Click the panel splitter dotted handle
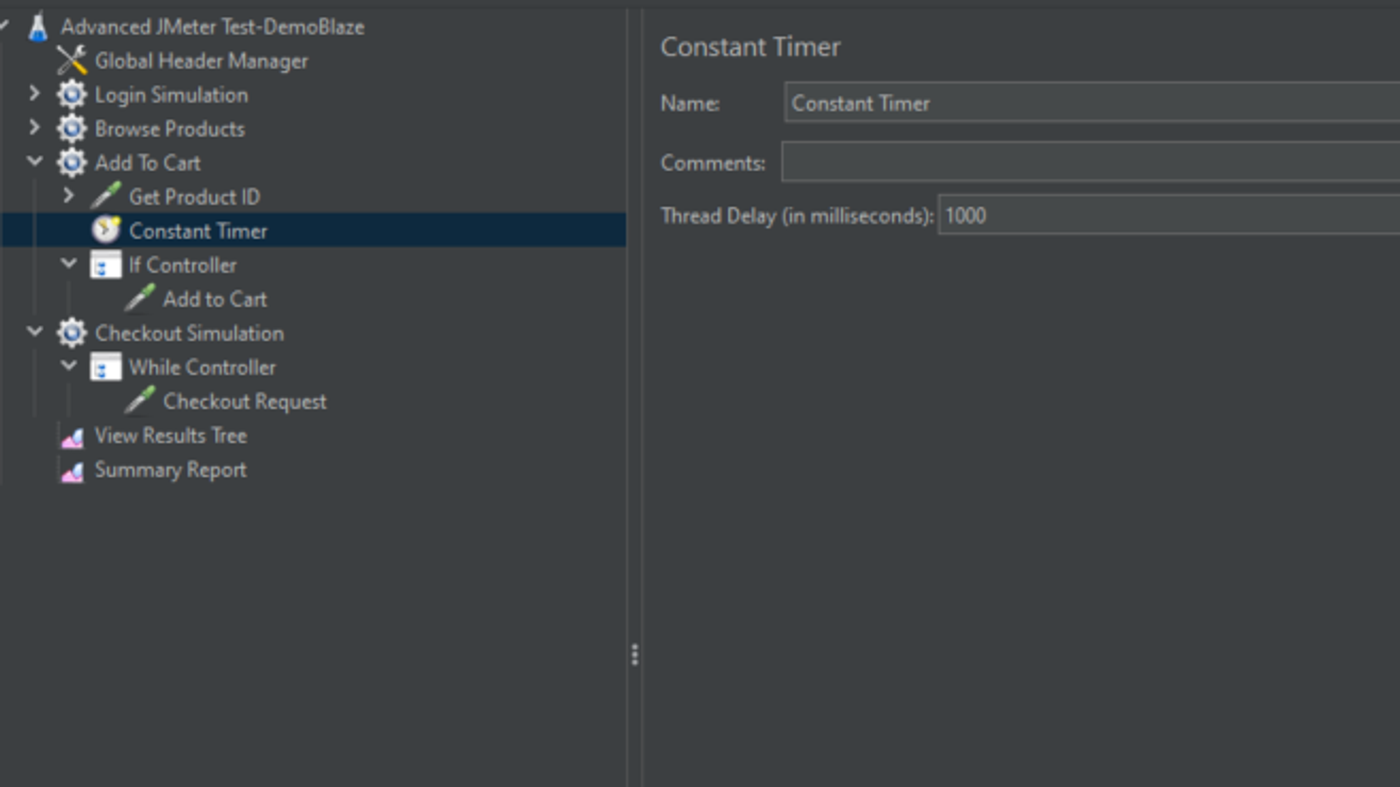The width and height of the screenshot is (1400, 787). (x=634, y=655)
